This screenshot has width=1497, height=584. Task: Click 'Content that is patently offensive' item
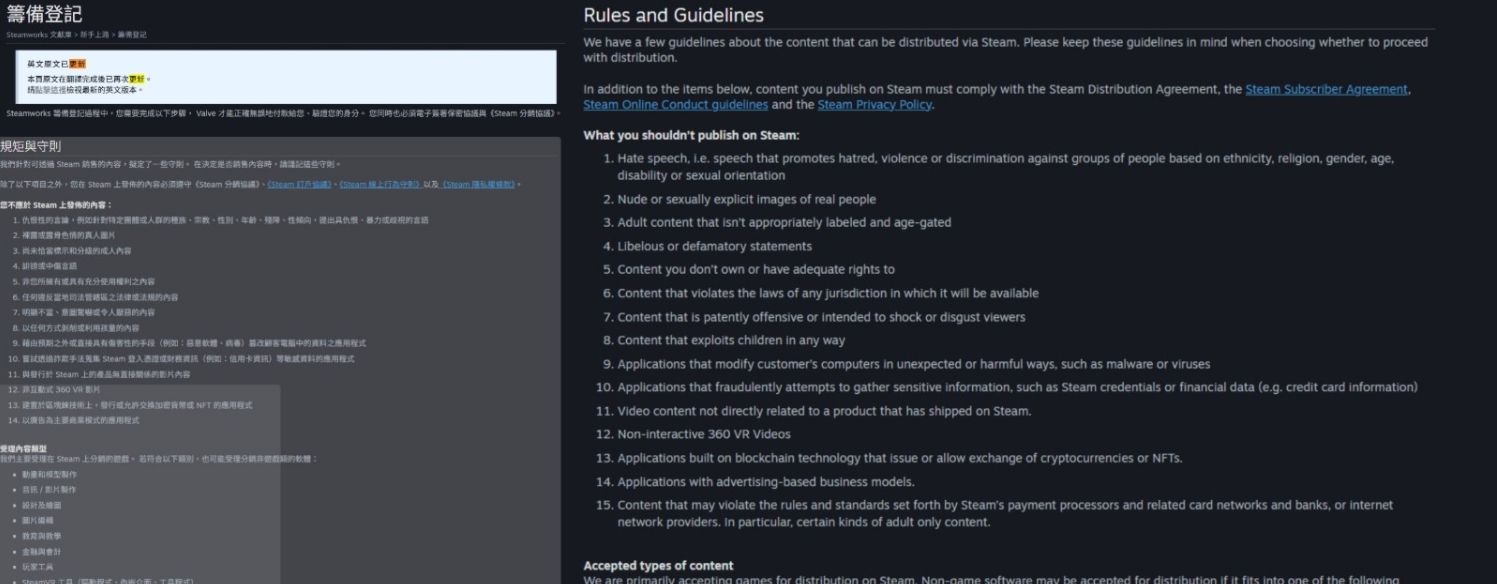point(821,317)
